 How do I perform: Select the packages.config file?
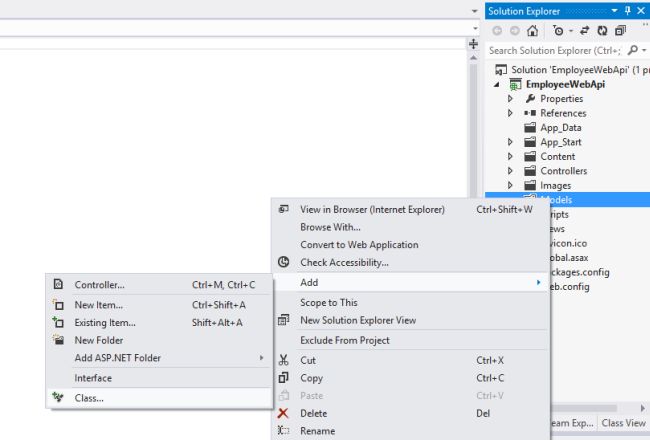580,272
